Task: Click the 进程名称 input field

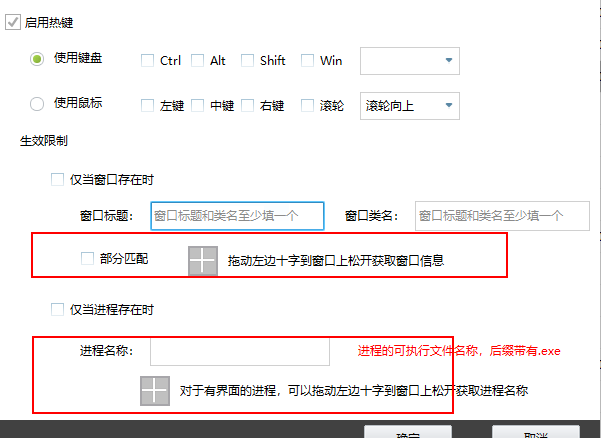Action: coord(240,351)
